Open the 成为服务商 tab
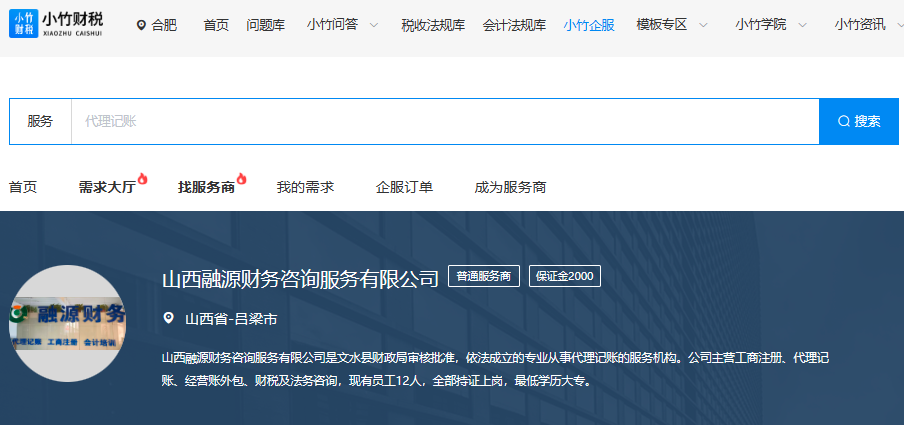This screenshot has height=425, width=904. coord(510,187)
